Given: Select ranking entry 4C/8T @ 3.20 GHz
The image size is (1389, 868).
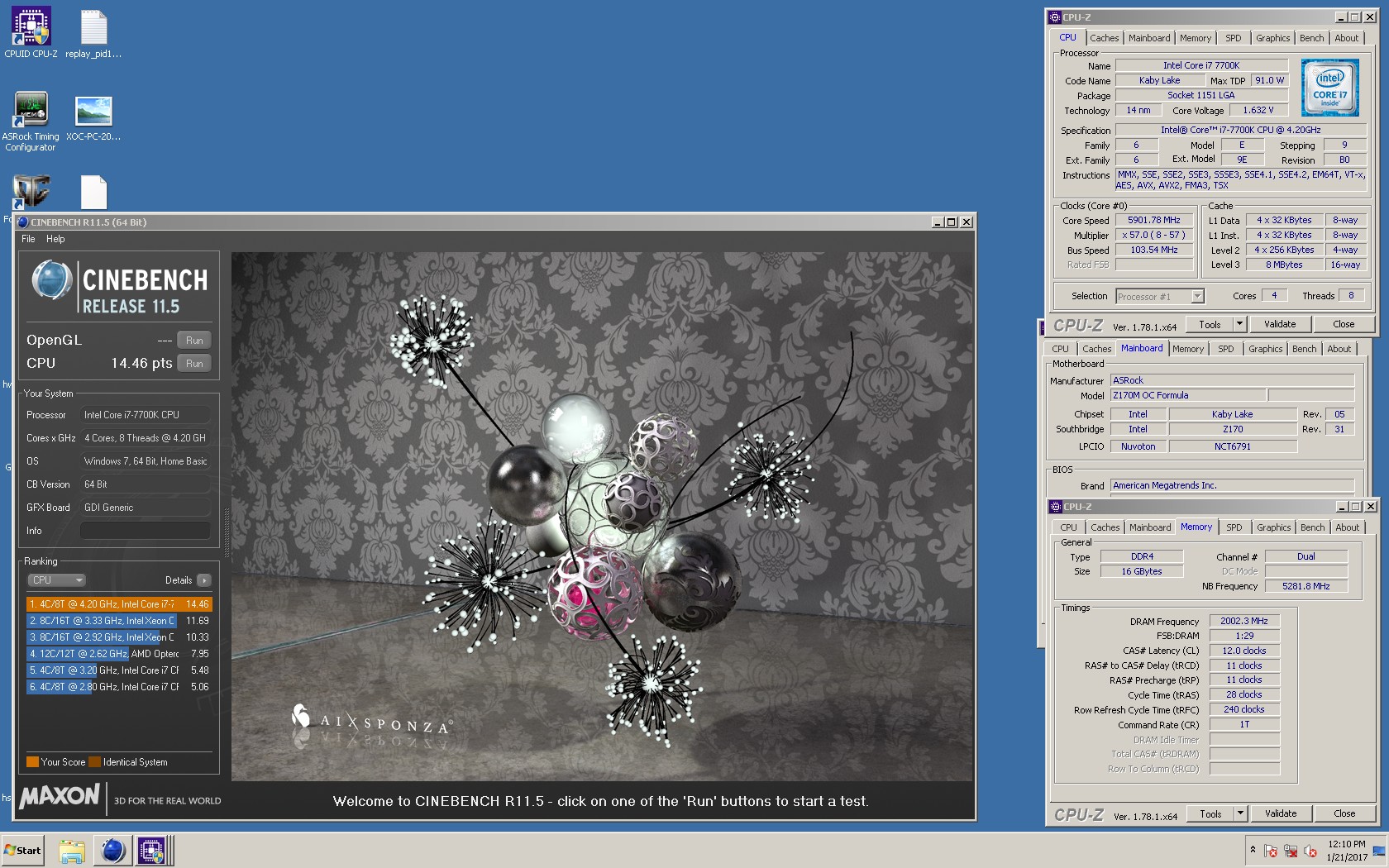Looking at the screenshot, I should click(119, 670).
